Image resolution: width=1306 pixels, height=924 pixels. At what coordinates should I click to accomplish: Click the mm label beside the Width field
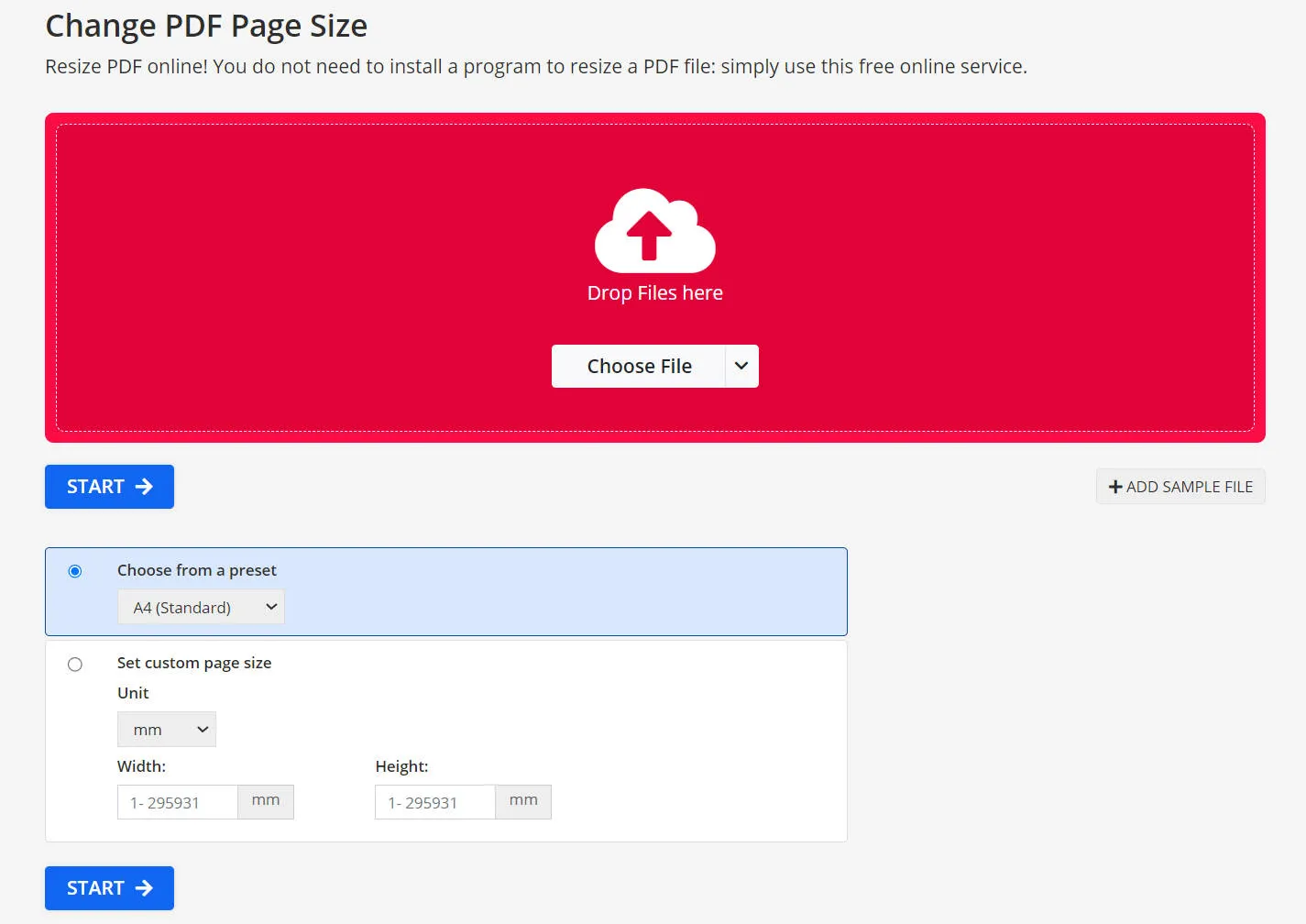click(x=265, y=800)
